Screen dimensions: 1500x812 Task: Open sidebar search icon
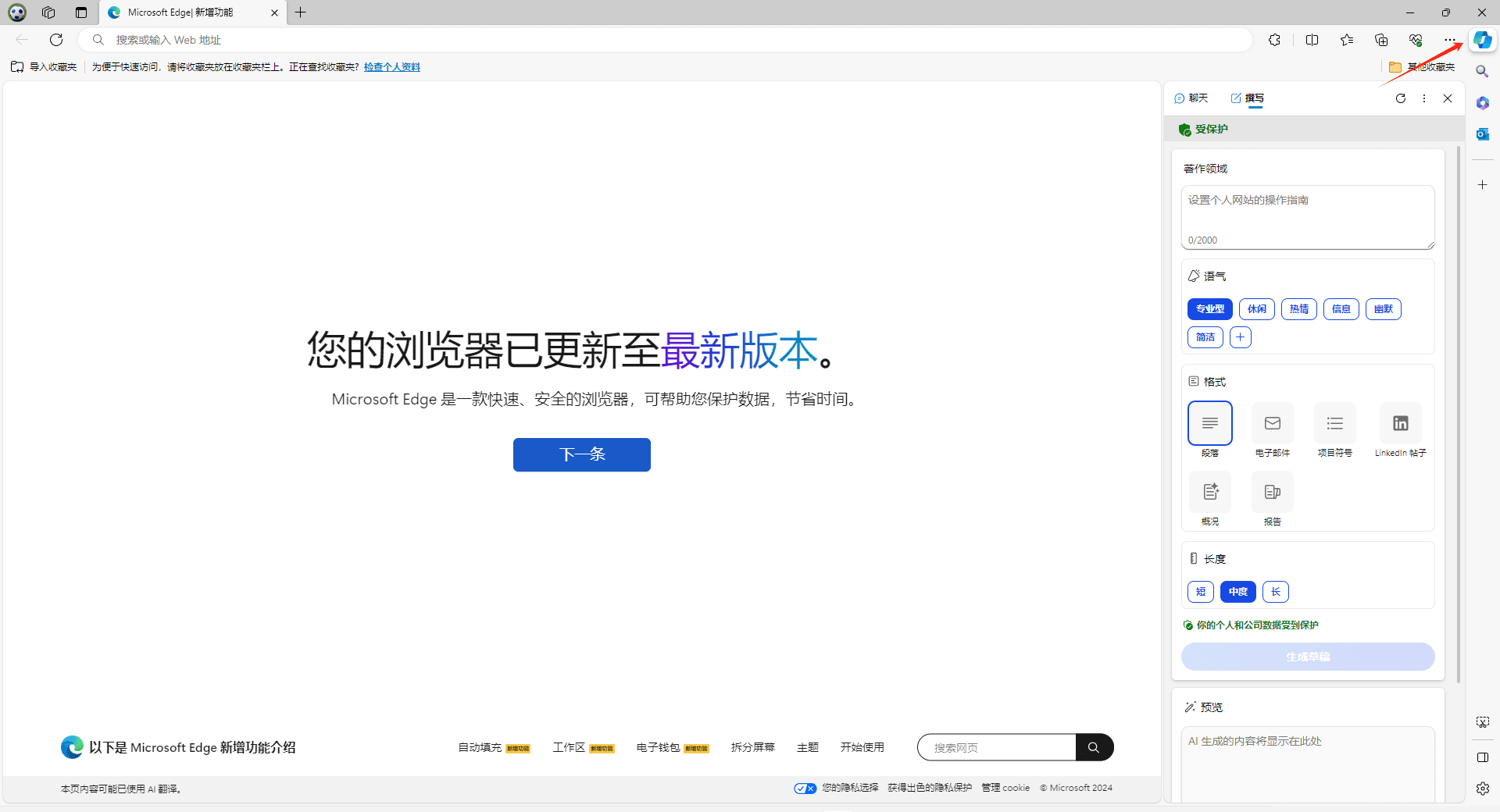tap(1482, 71)
